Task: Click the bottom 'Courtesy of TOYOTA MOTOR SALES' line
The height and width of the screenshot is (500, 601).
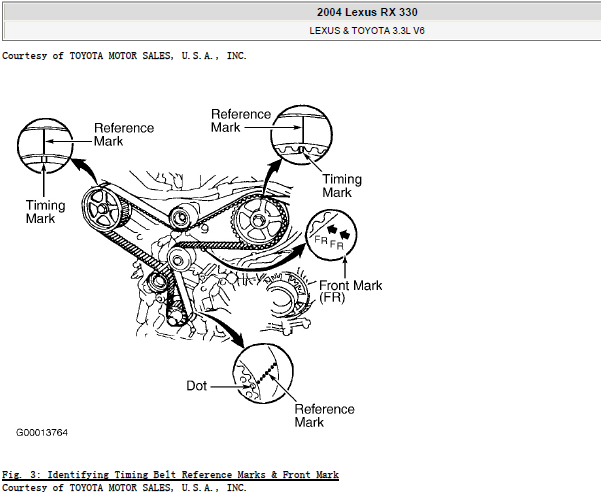Action: coord(124,488)
